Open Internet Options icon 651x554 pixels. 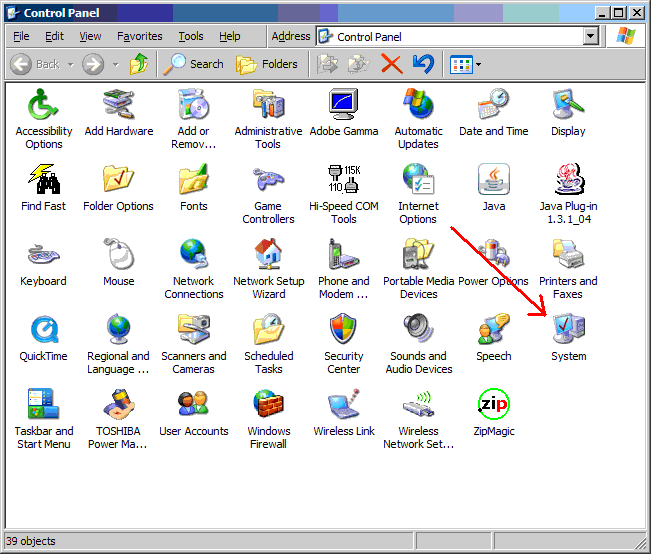pos(418,179)
